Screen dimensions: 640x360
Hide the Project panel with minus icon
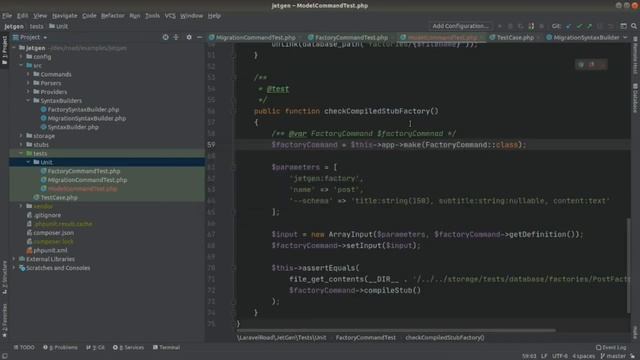point(199,37)
